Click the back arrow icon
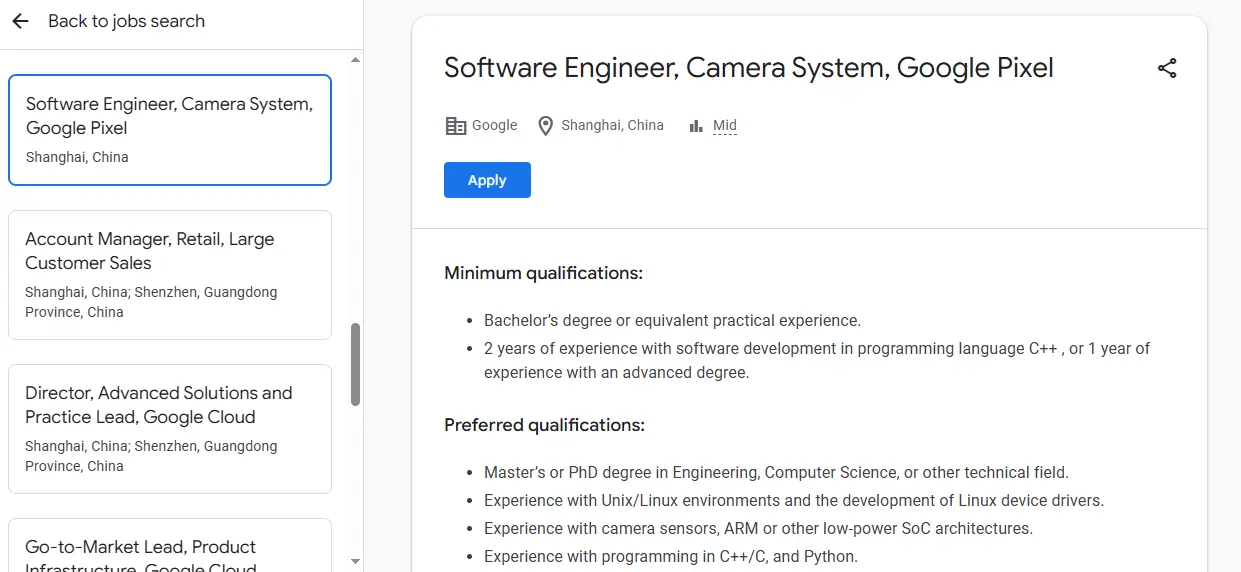1241x572 pixels. (x=20, y=21)
